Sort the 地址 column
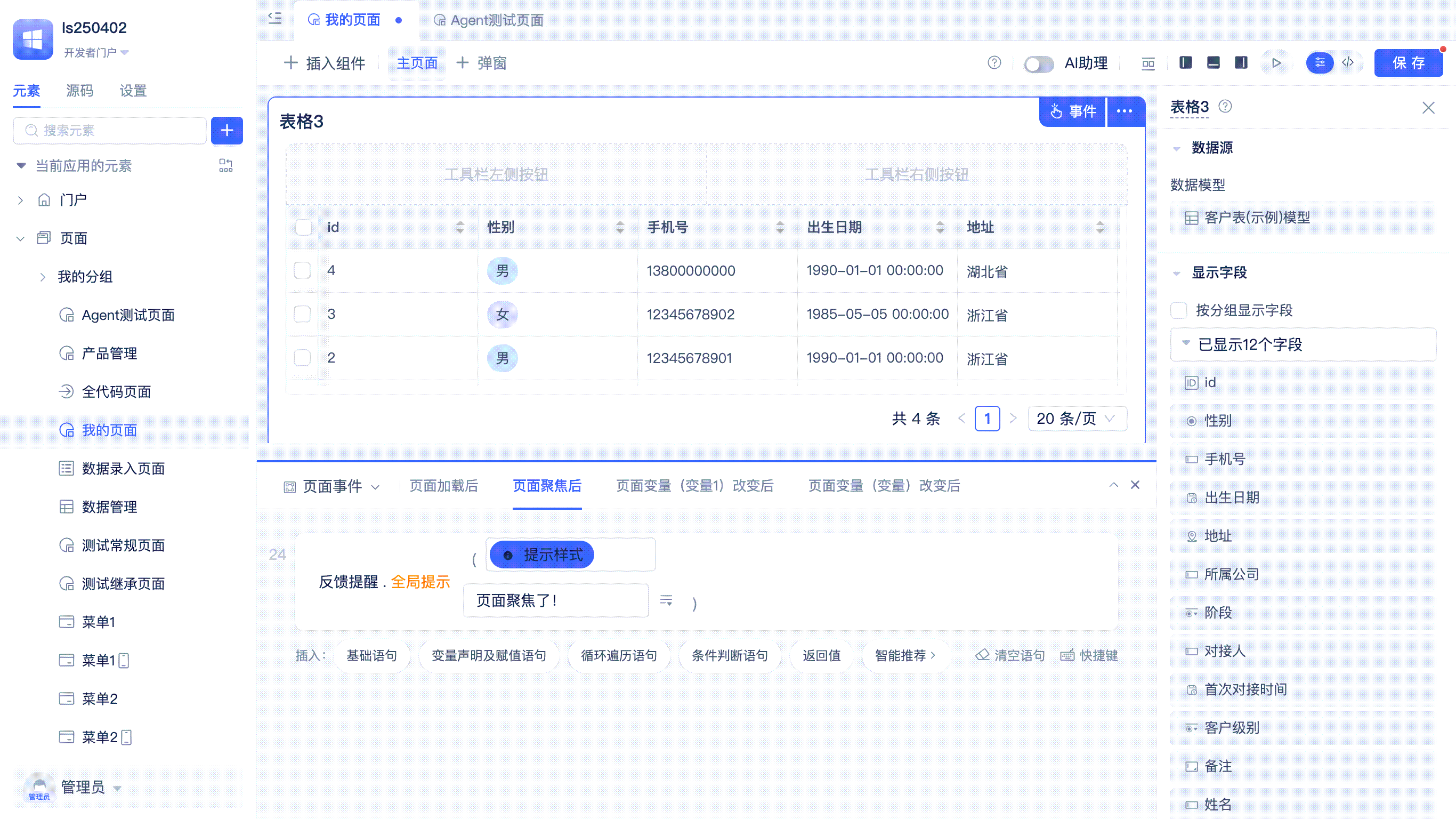1456x819 pixels. 1100,227
